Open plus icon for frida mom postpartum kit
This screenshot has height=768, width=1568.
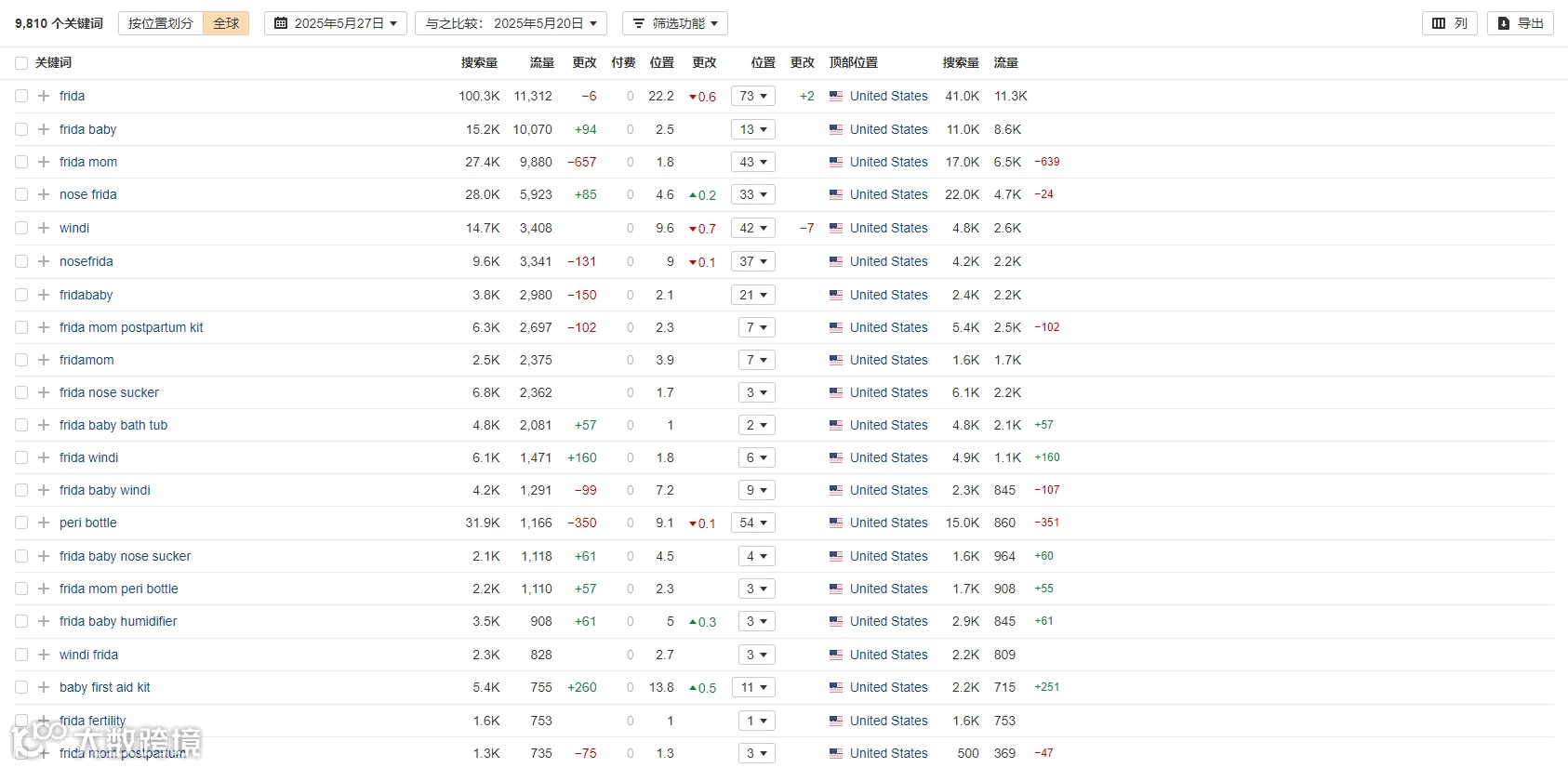pyautogui.click(x=44, y=327)
